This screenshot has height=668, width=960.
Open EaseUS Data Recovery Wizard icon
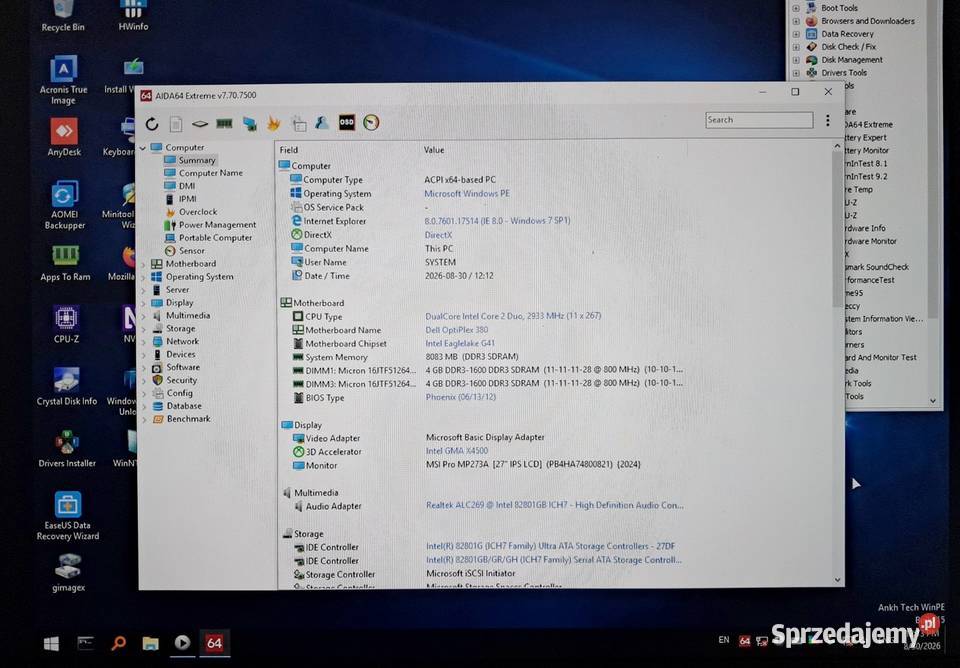click(67, 516)
